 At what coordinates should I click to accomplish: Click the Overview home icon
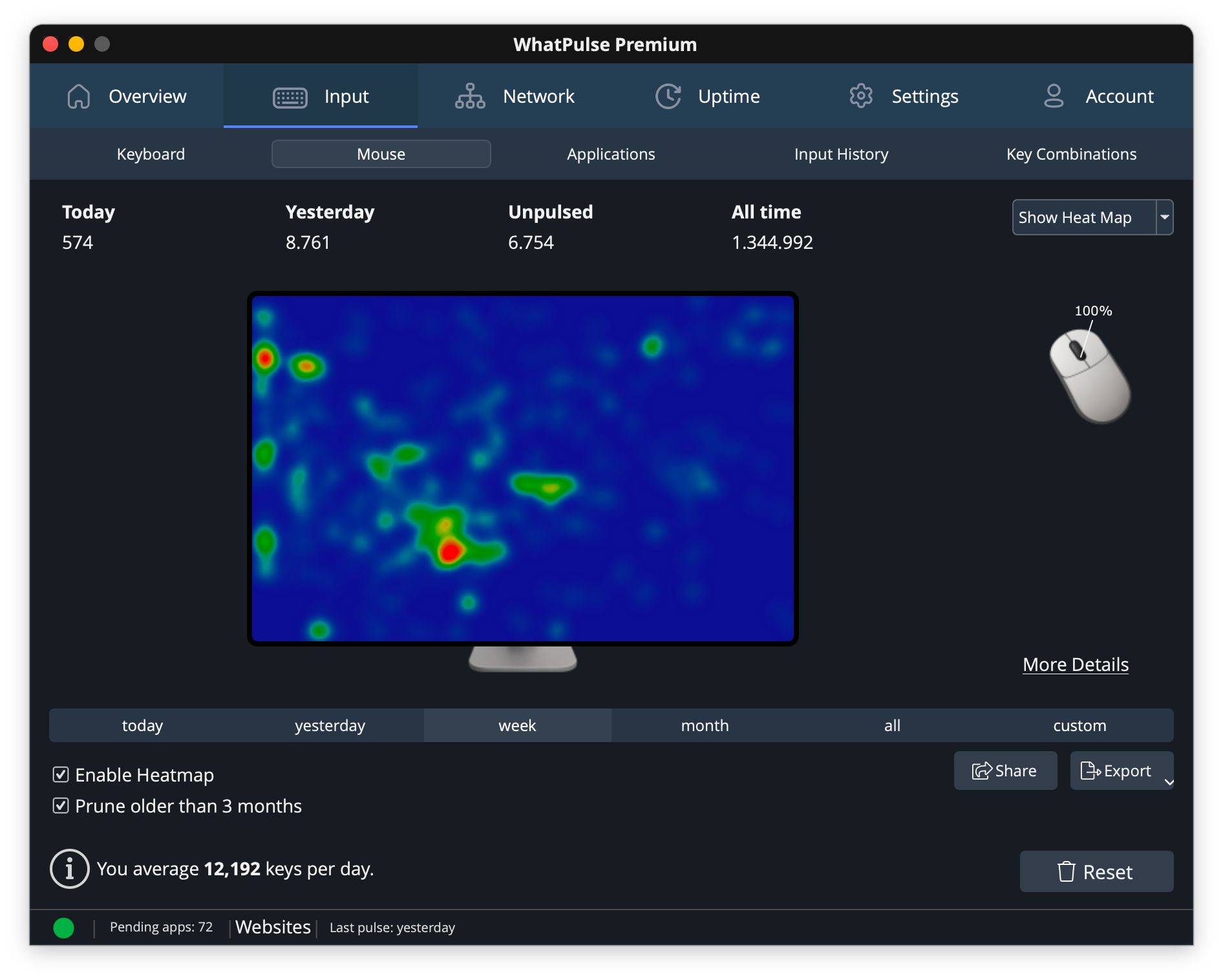pos(79,96)
